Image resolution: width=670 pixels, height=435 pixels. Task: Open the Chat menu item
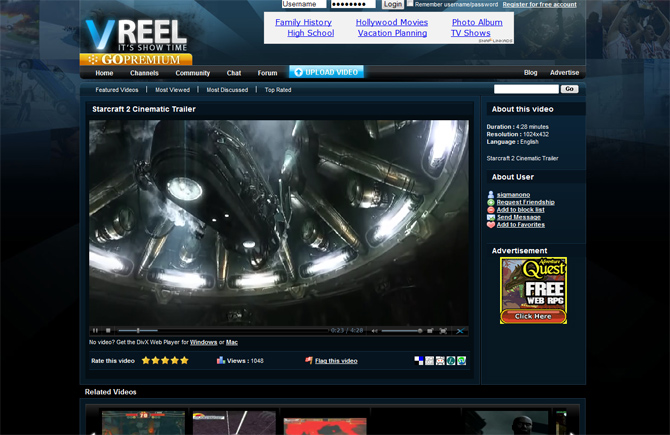[234, 73]
